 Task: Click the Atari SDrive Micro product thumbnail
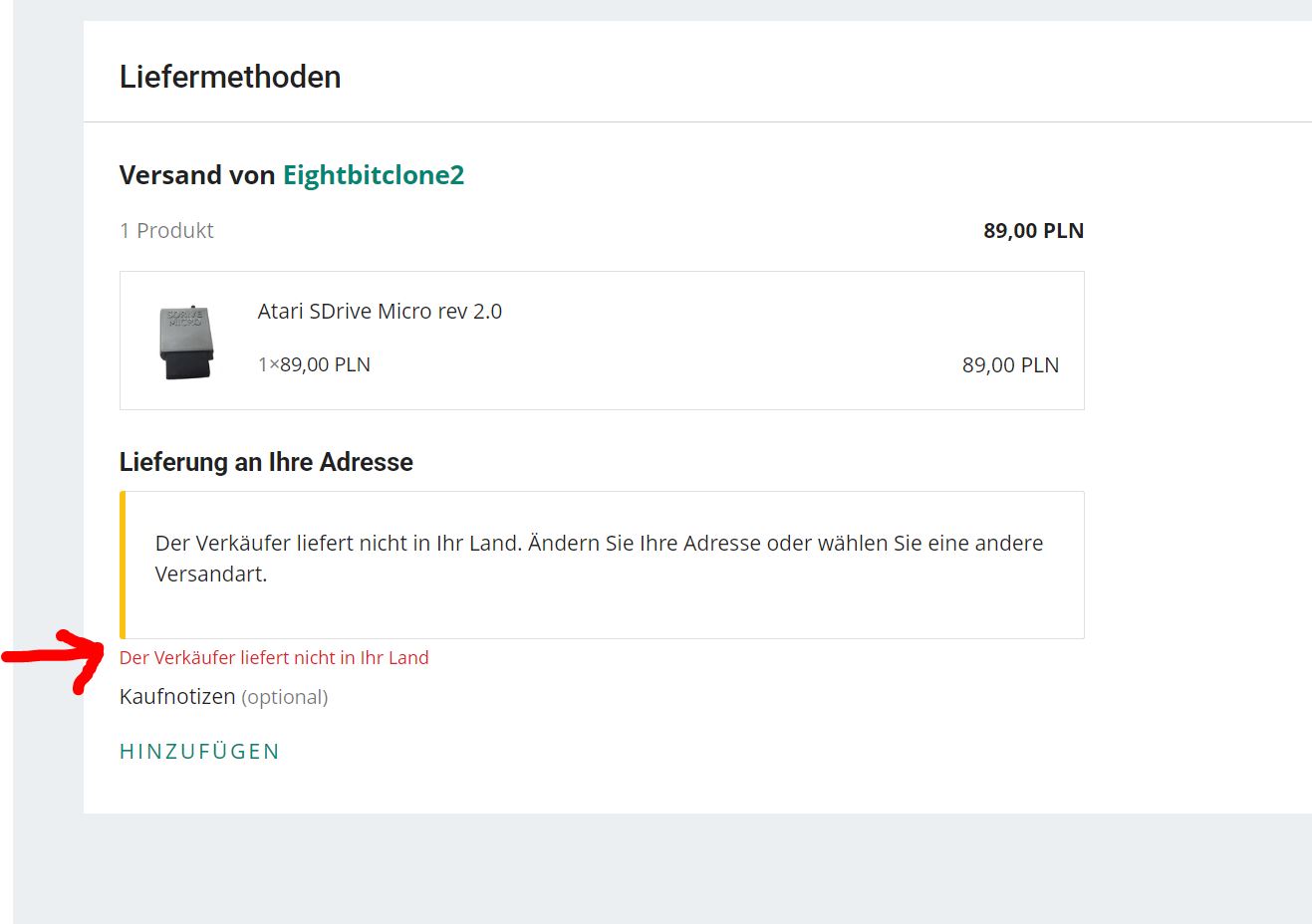[186, 342]
